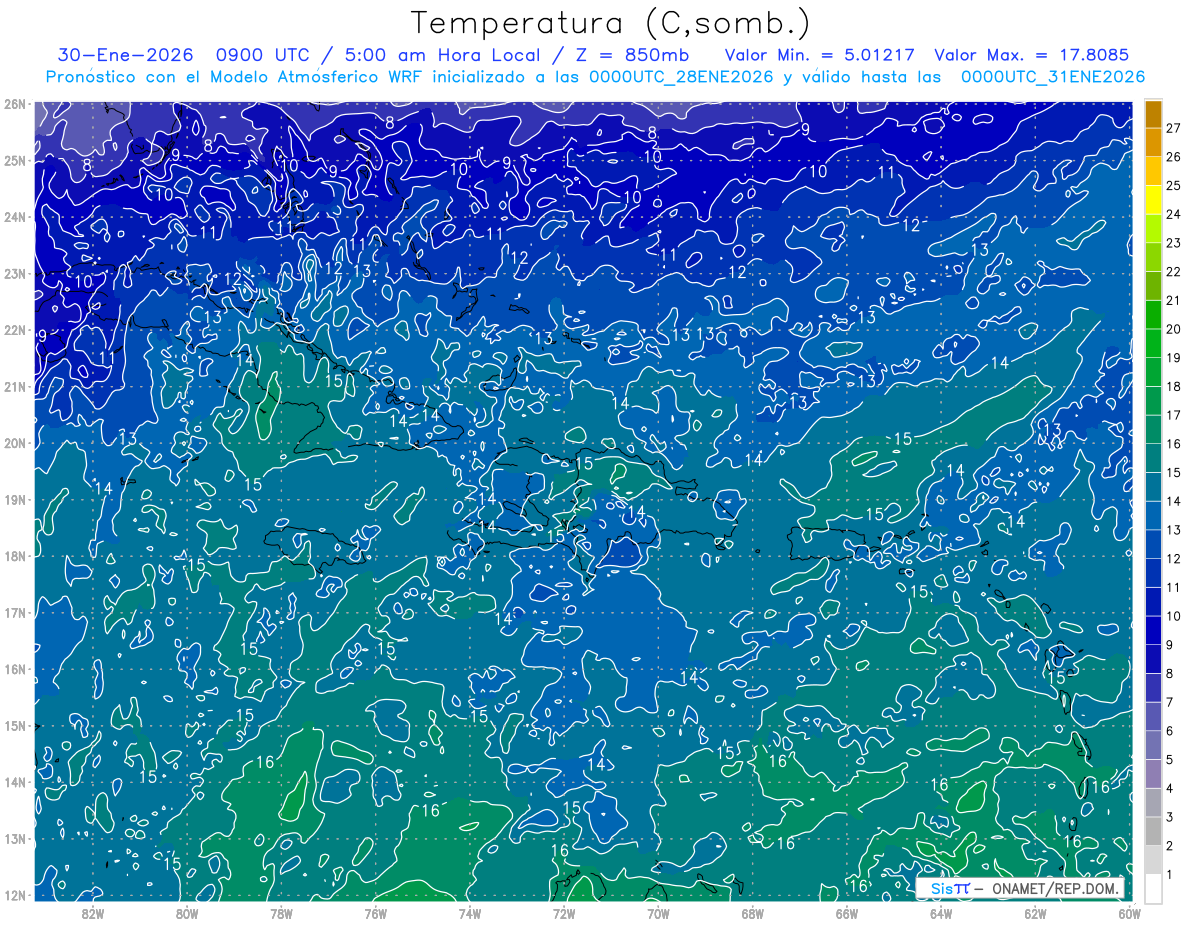1200x927 pixels.
Task: Click the "Valor Min. = 5.01217" value
Action: pyautogui.click(x=820, y=55)
